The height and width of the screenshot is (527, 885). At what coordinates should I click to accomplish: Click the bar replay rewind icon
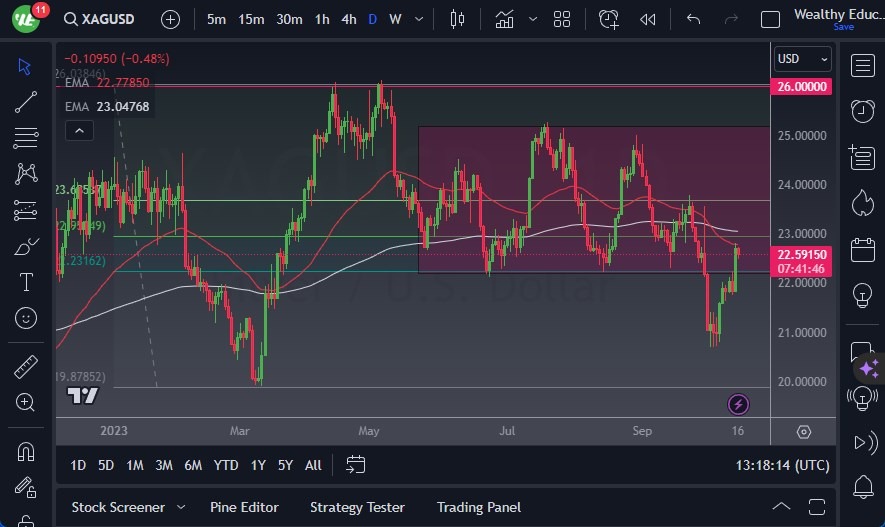click(648, 19)
